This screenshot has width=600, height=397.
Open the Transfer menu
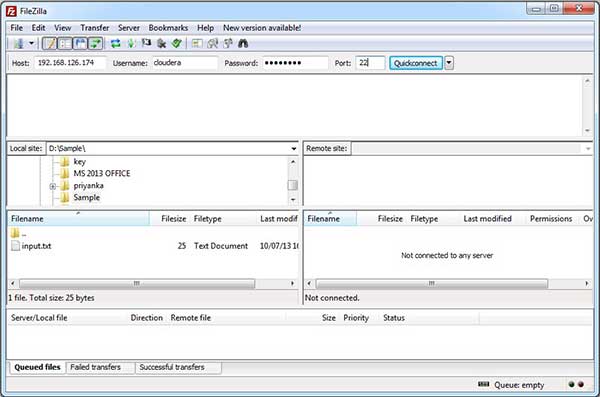point(95,28)
